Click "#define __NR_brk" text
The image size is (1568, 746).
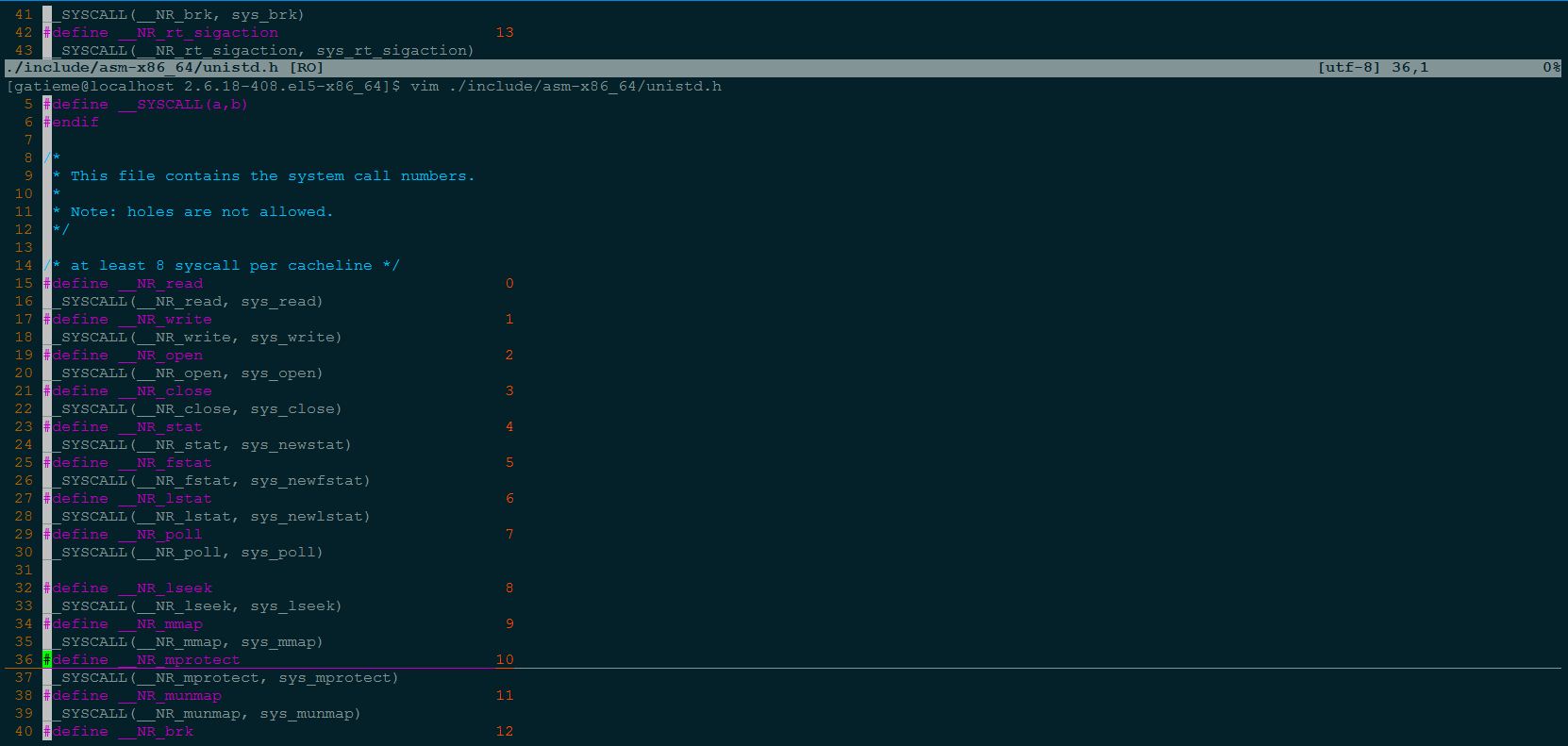[x=118, y=731]
